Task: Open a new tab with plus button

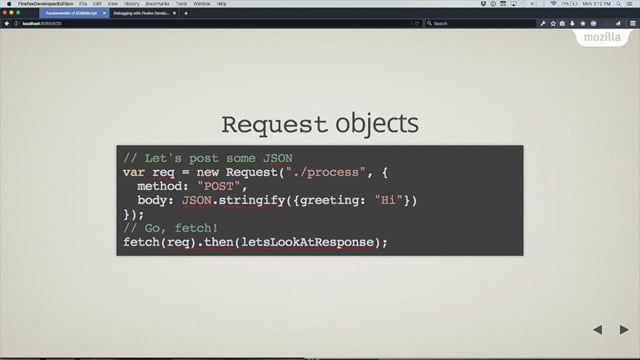Action: click(x=186, y=13)
